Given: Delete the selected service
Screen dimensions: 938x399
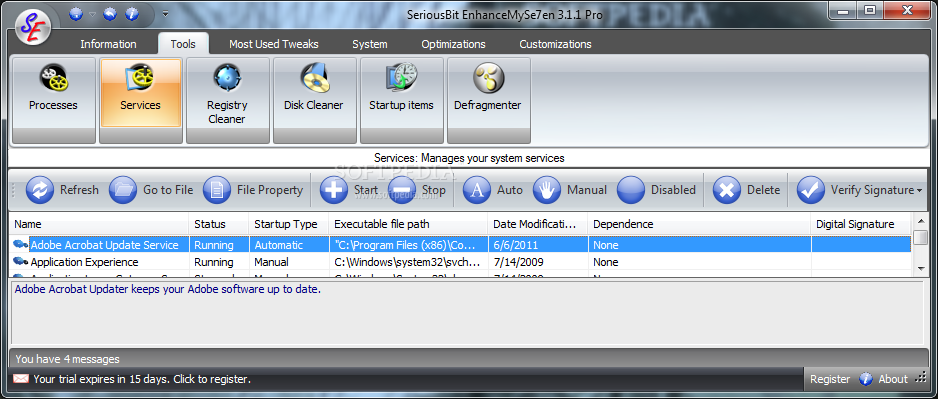Looking at the screenshot, I should pyautogui.click(x=747, y=190).
